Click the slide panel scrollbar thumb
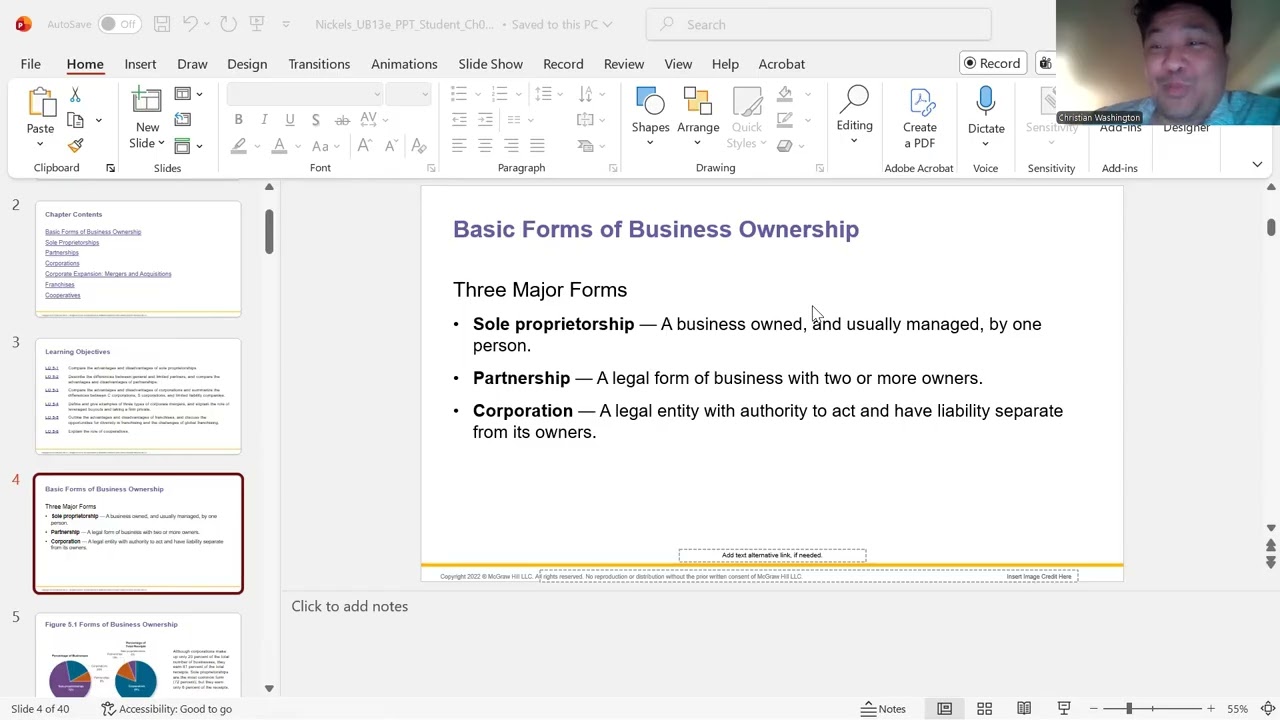 tap(269, 231)
